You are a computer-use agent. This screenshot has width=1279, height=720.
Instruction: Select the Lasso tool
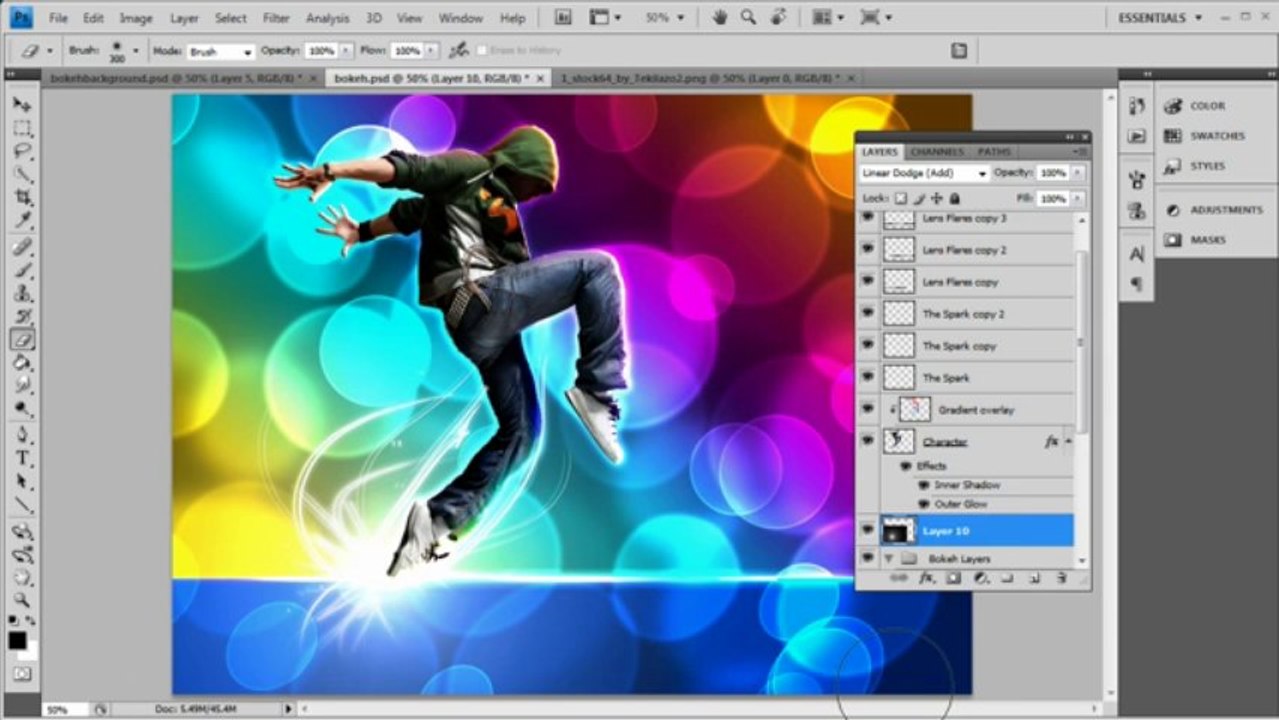point(21,151)
